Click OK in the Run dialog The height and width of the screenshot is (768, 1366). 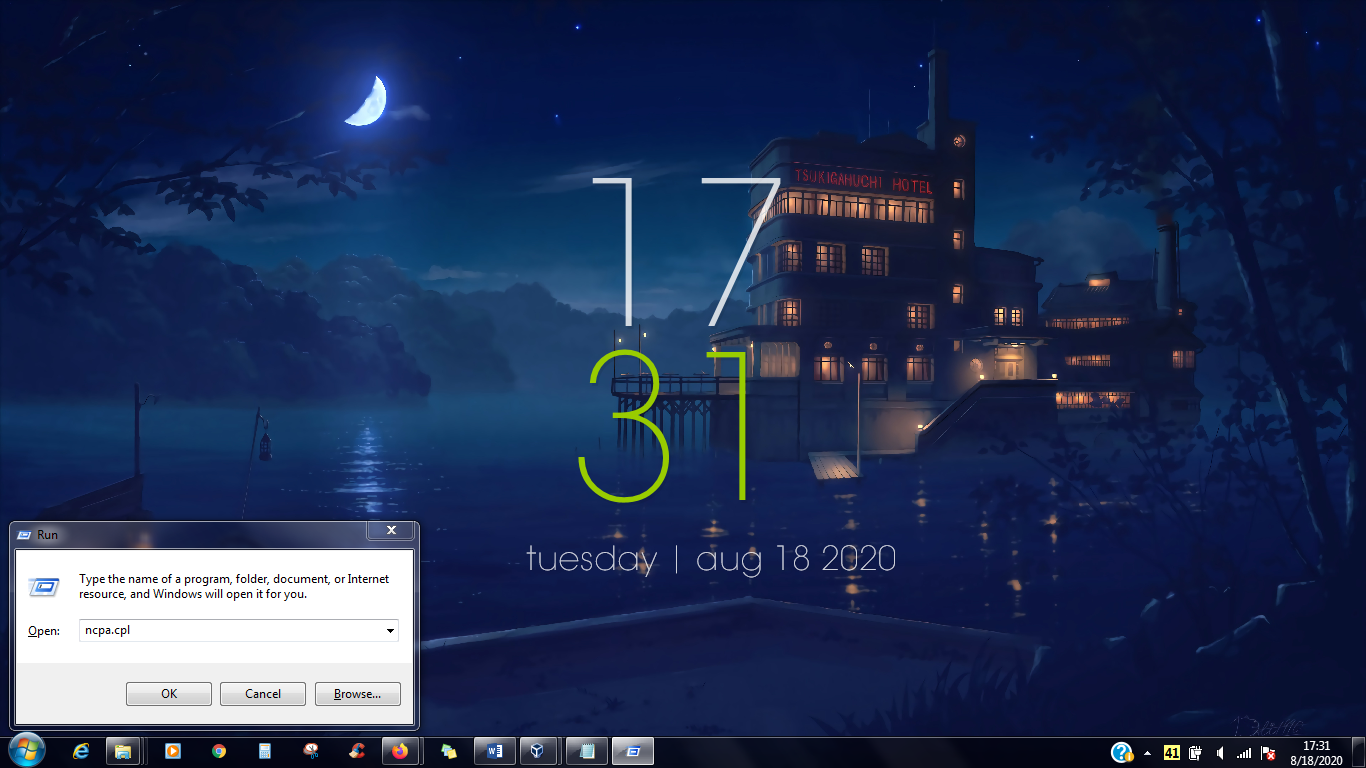click(169, 694)
